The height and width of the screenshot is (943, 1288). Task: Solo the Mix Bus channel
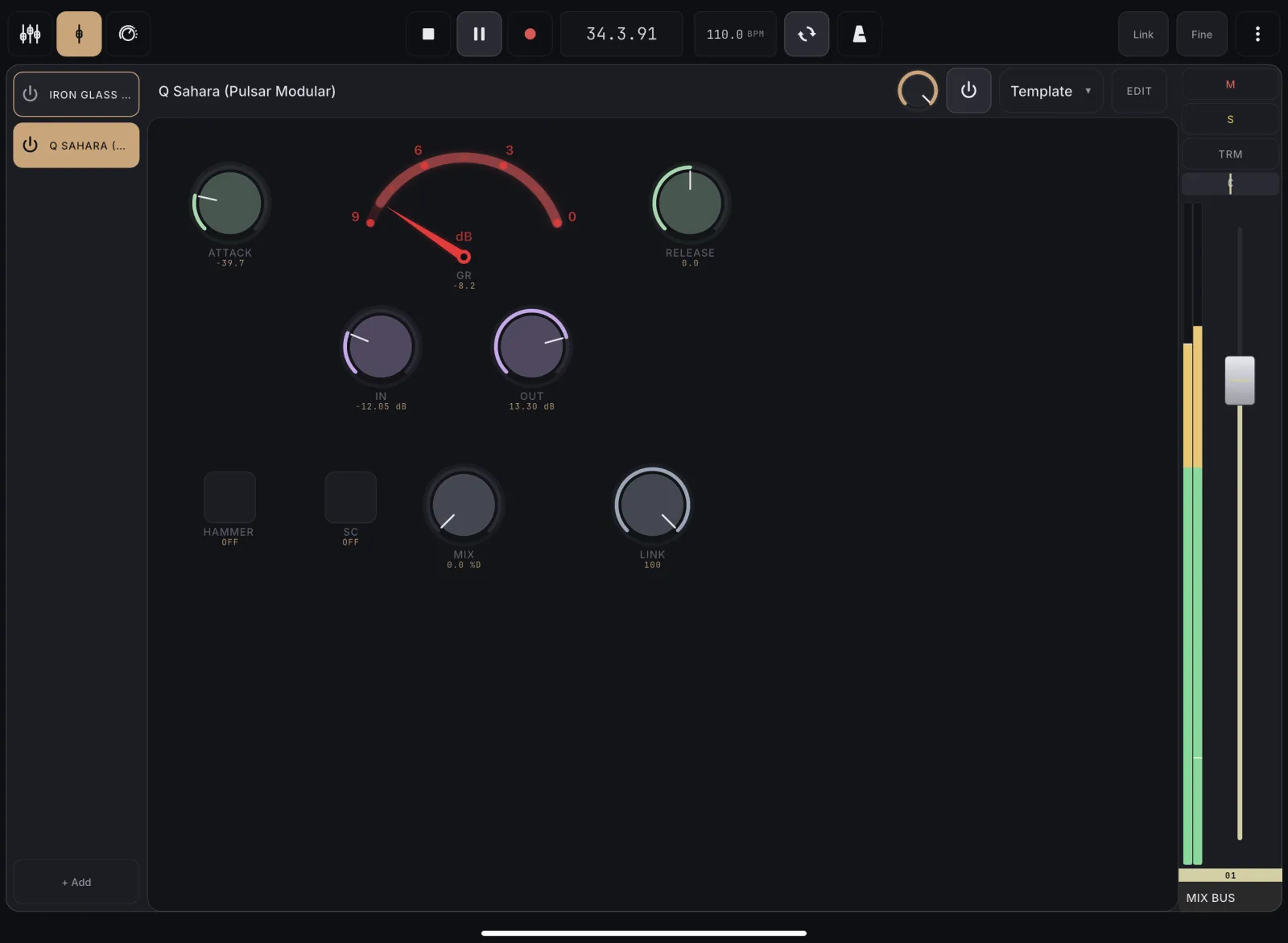[x=1230, y=119]
